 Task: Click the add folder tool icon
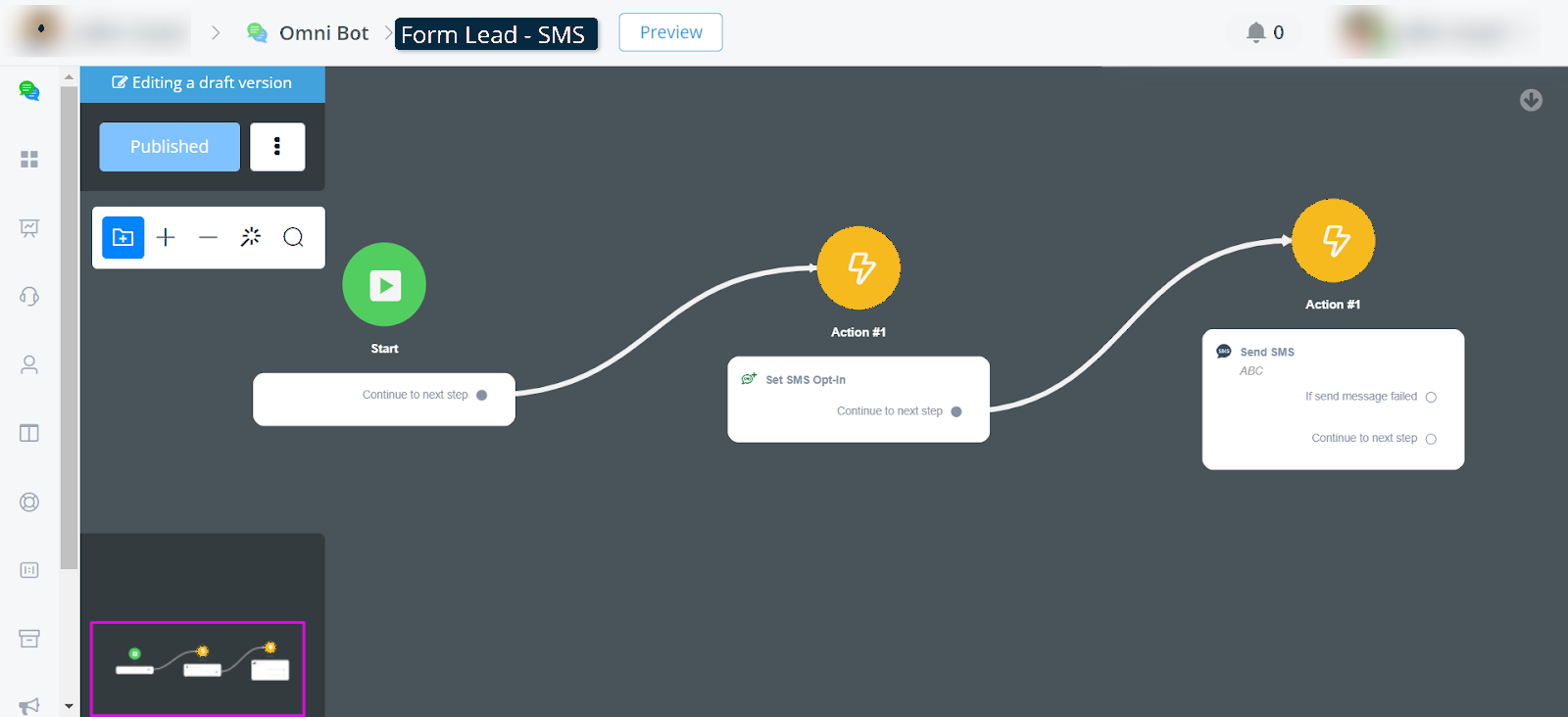(123, 237)
